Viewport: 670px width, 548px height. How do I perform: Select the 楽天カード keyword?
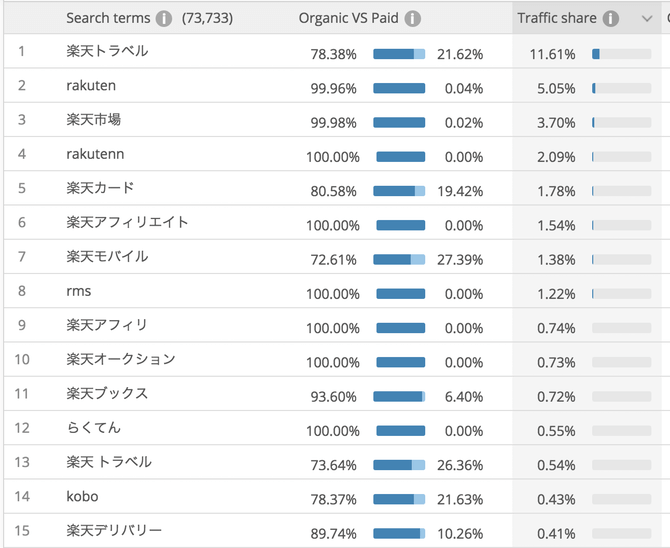[100, 189]
